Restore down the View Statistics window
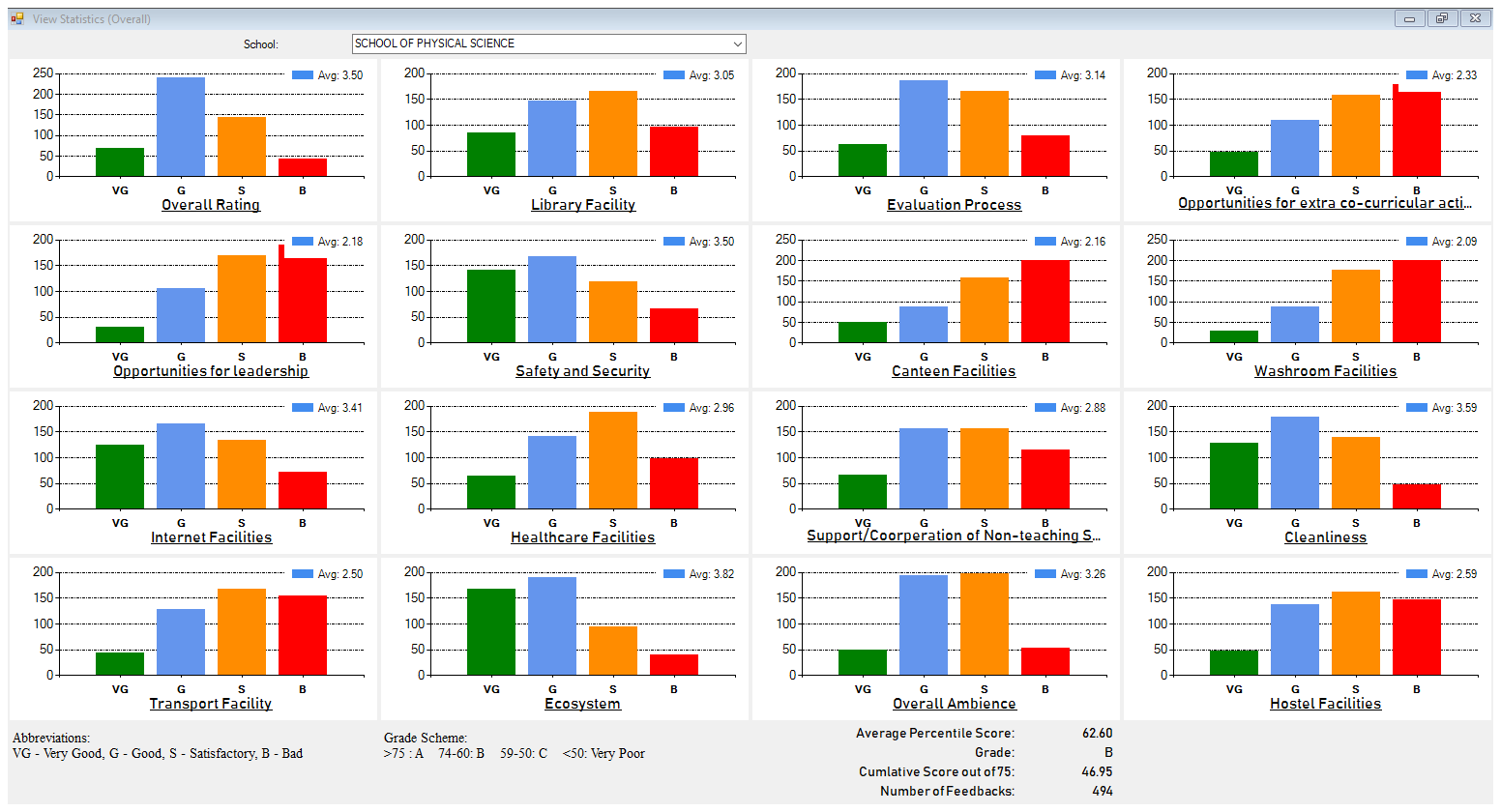Image resolution: width=1501 pixels, height=812 pixels. [1441, 18]
